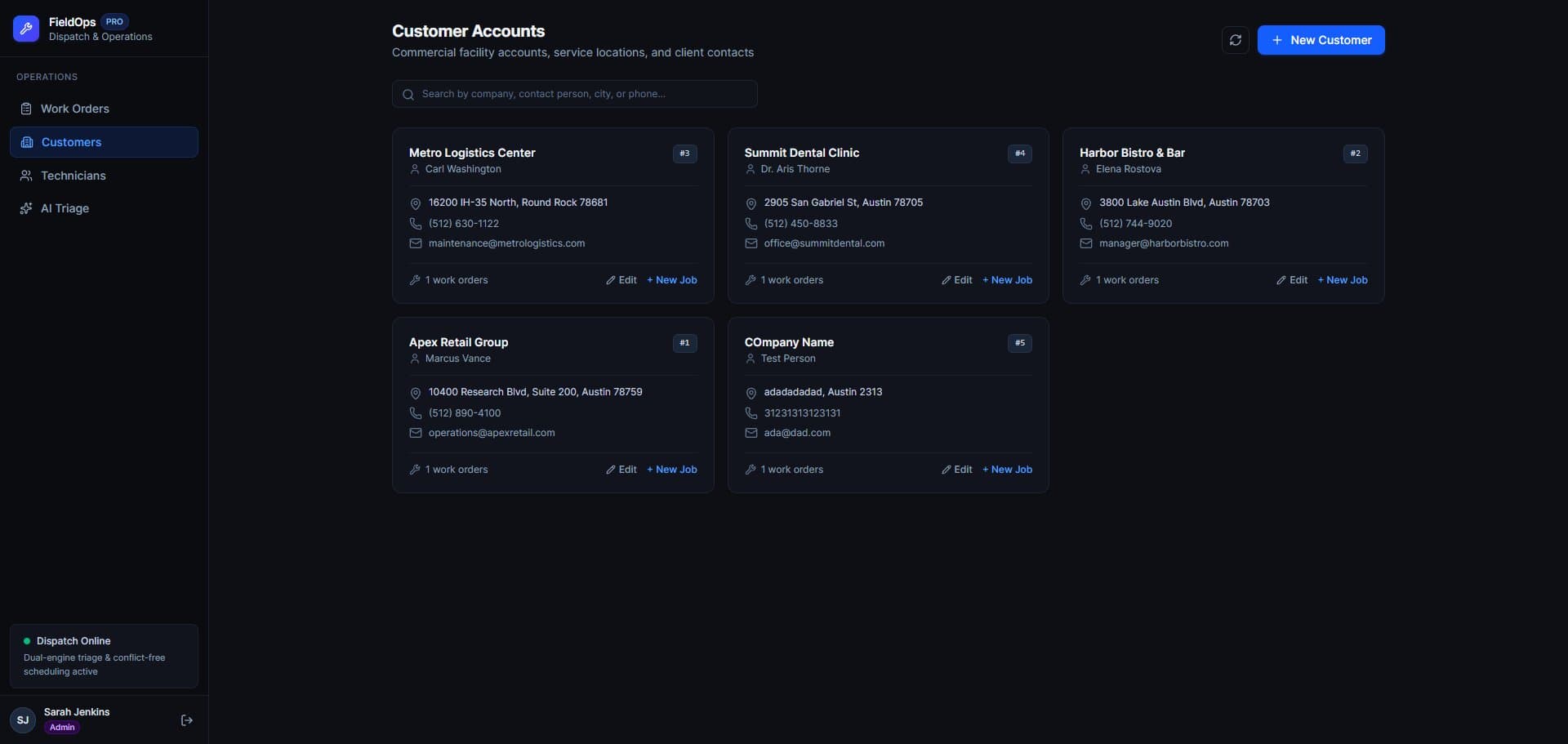The image size is (1568, 744).
Task: Click the person icon beside Carl Washington
Action: tap(414, 169)
